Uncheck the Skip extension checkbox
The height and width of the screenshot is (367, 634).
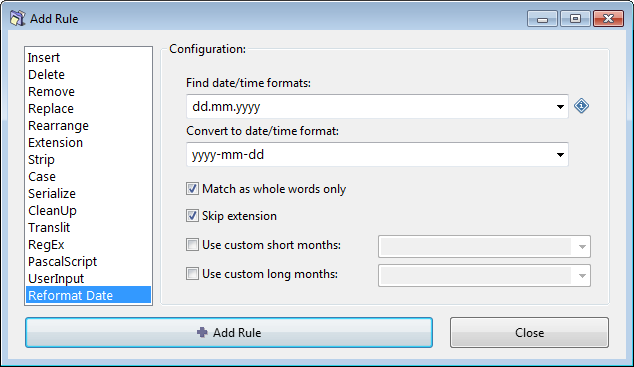pos(192,216)
